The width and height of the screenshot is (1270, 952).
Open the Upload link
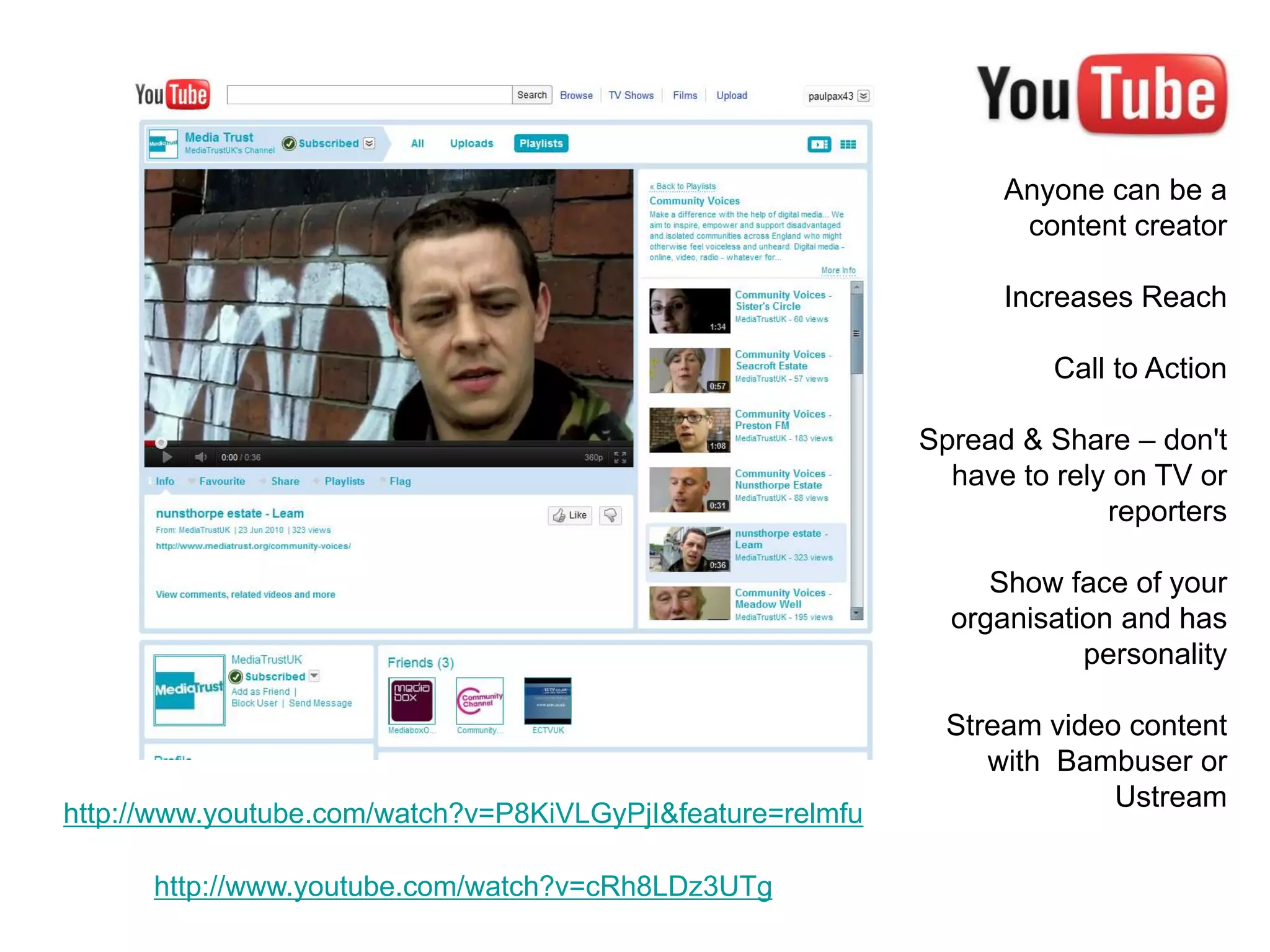click(732, 95)
